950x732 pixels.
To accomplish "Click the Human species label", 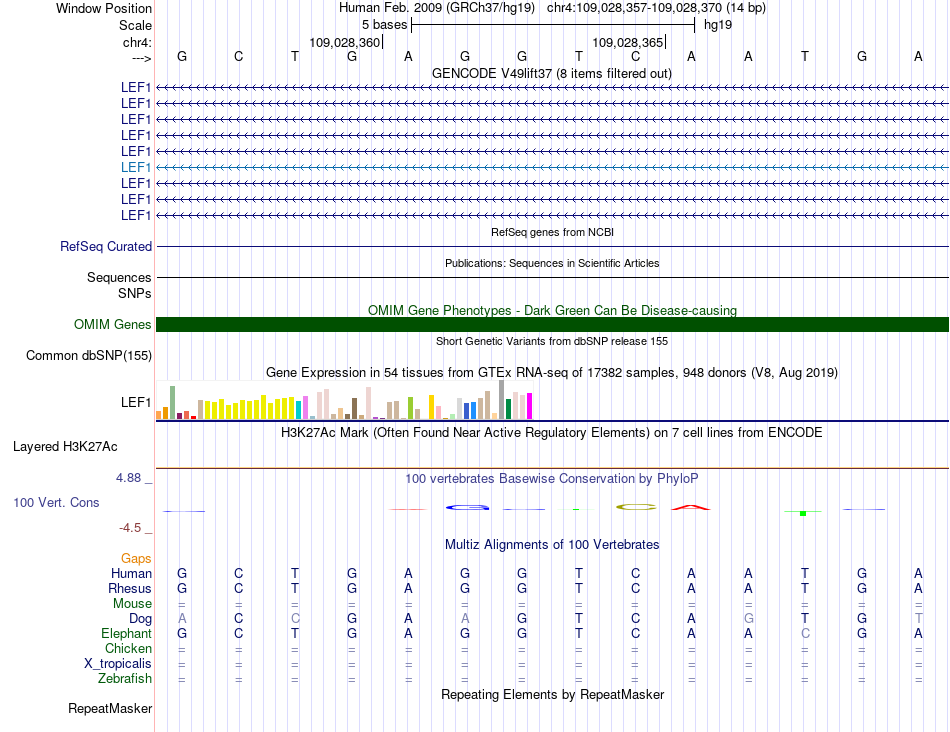I will pos(131,573).
